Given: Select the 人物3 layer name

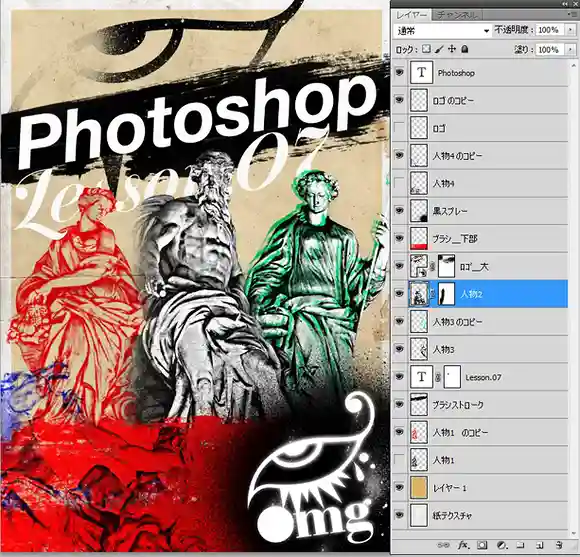Looking at the screenshot, I should pyautogui.click(x=444, y=350).
